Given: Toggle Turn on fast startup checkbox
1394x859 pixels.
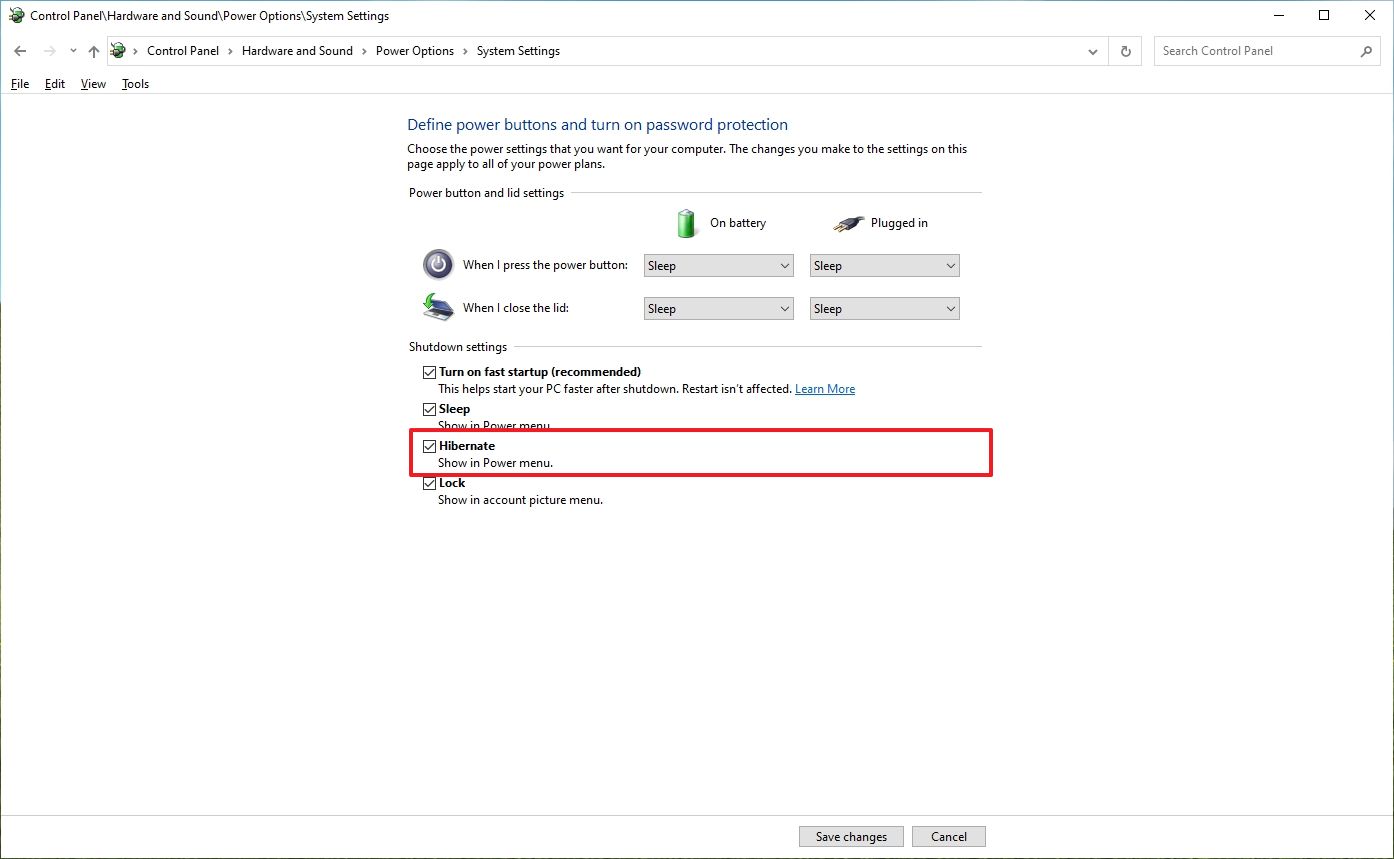Looking at the screenshot, I should tap(430, 372).
